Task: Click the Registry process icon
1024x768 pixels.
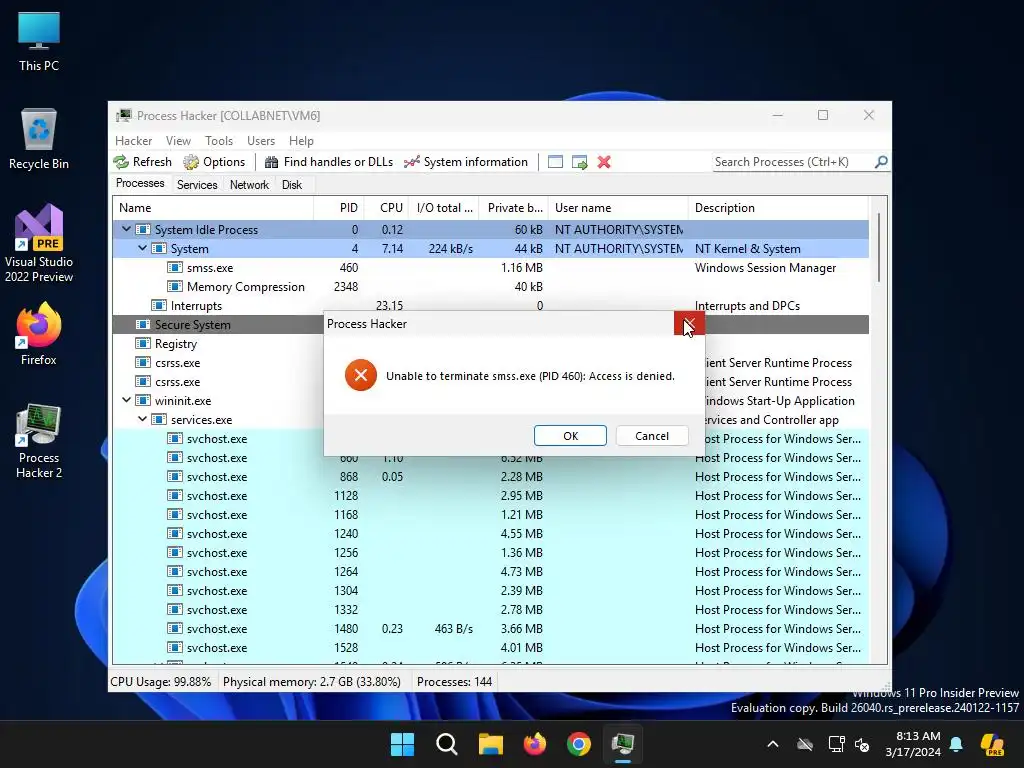Action: click(142, 344)
